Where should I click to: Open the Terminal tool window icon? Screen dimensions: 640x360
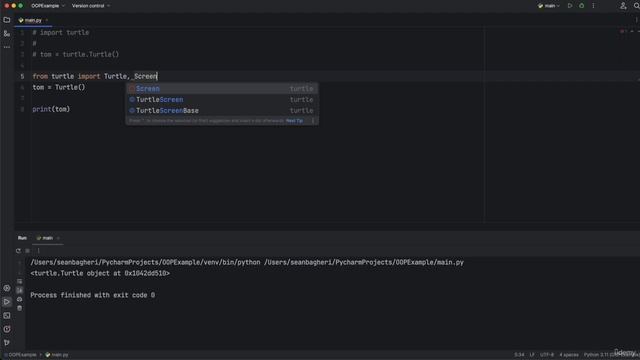7,316
